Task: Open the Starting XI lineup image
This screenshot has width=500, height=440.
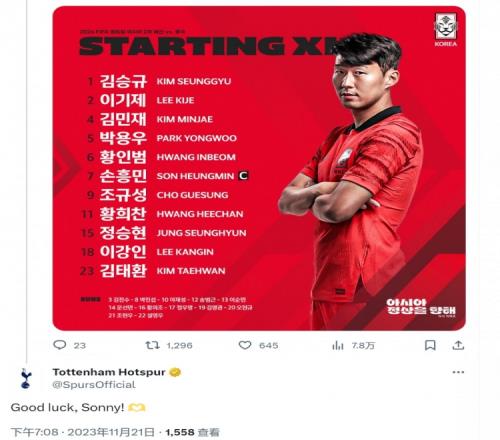Action: pyautogui.click(x=259, y=168)
